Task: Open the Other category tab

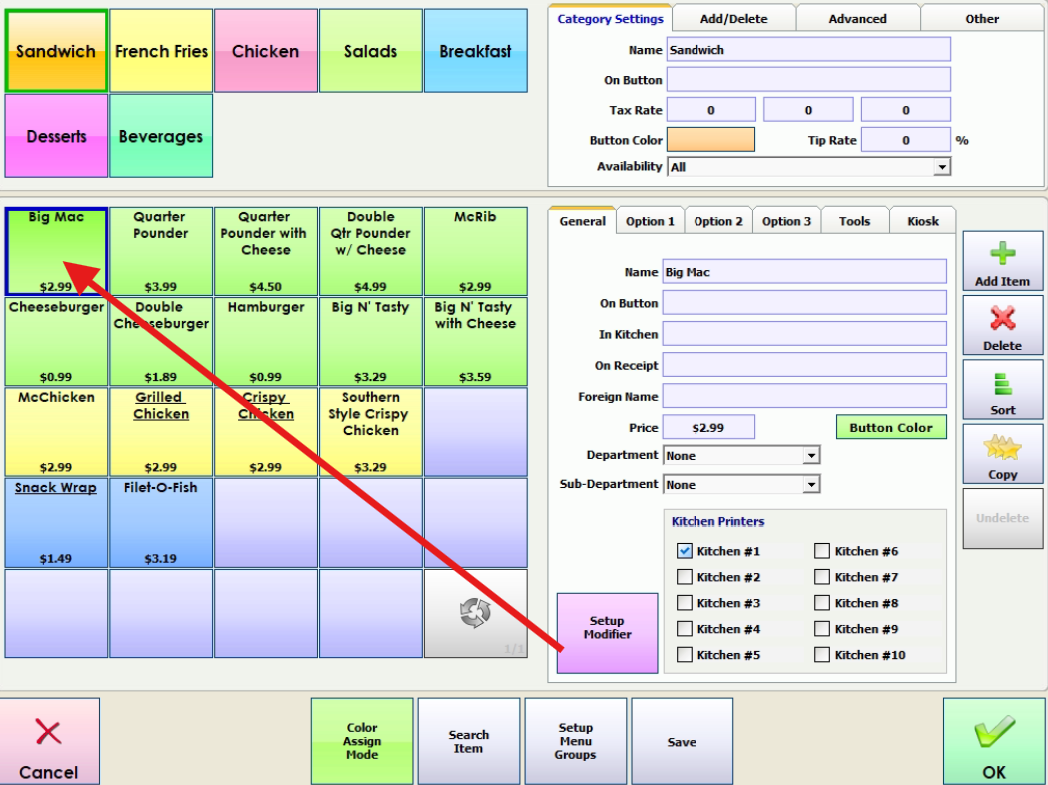Action: (x=982, y=19)
